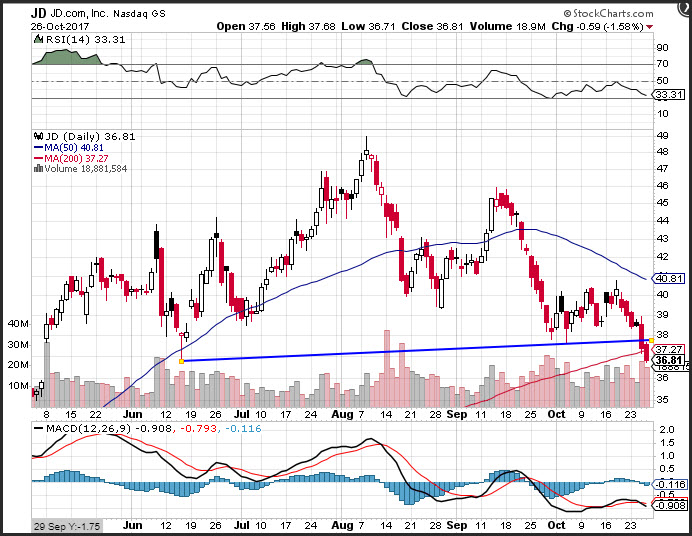Click the yellow trendline start handle

tap(181, 361)
